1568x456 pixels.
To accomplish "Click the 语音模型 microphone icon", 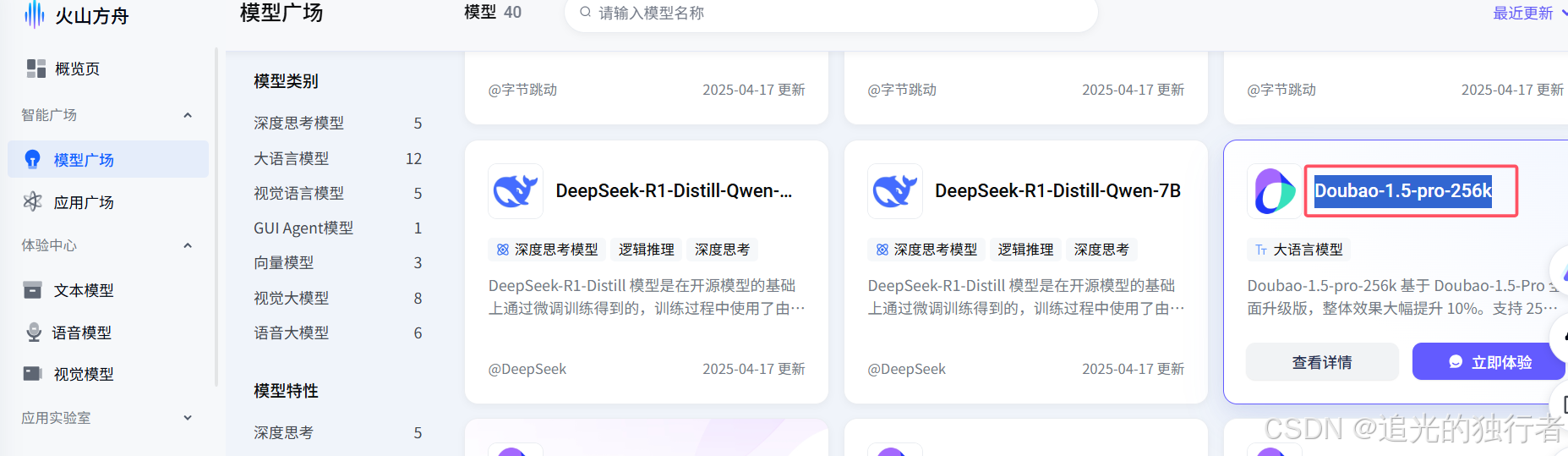I will pos(34,332).
